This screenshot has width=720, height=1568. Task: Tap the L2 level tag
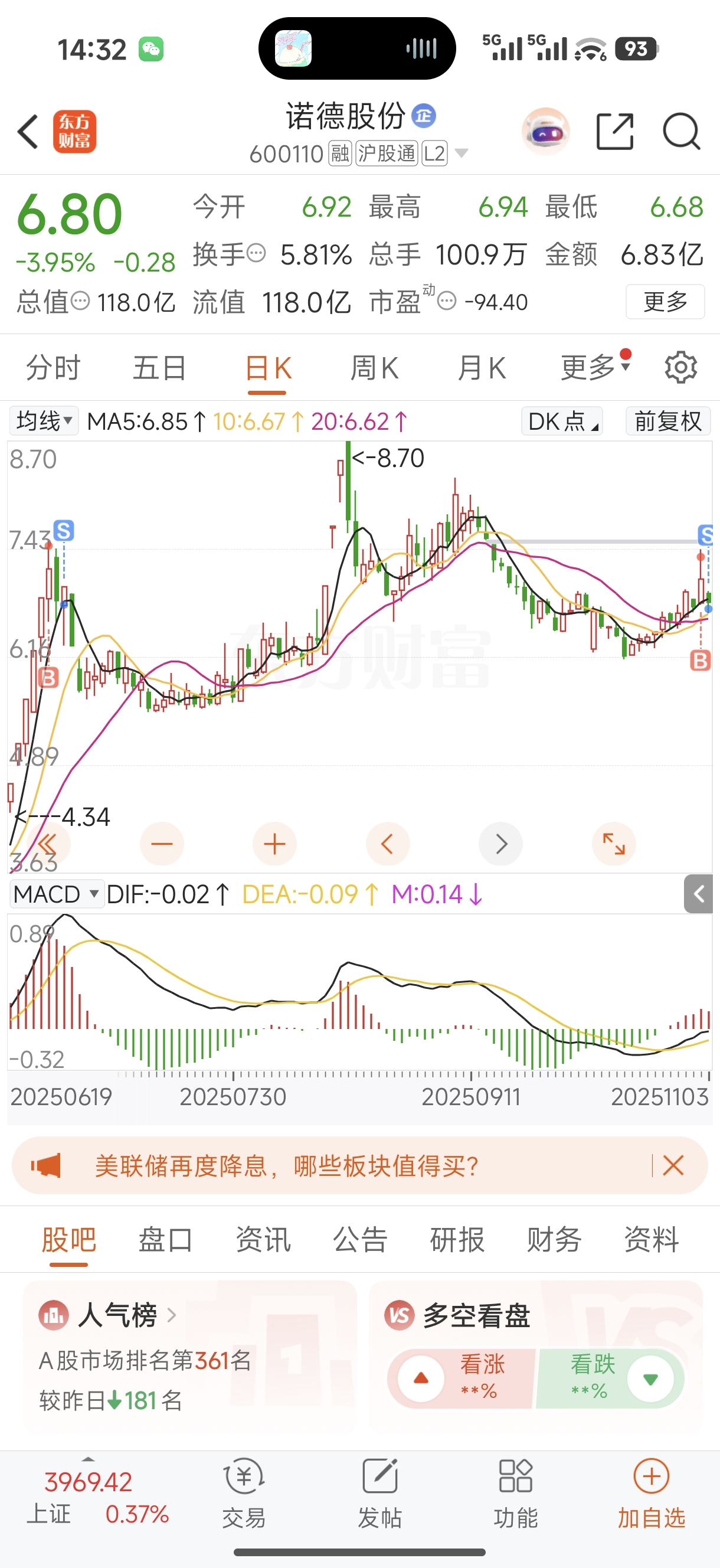(434, 153)
